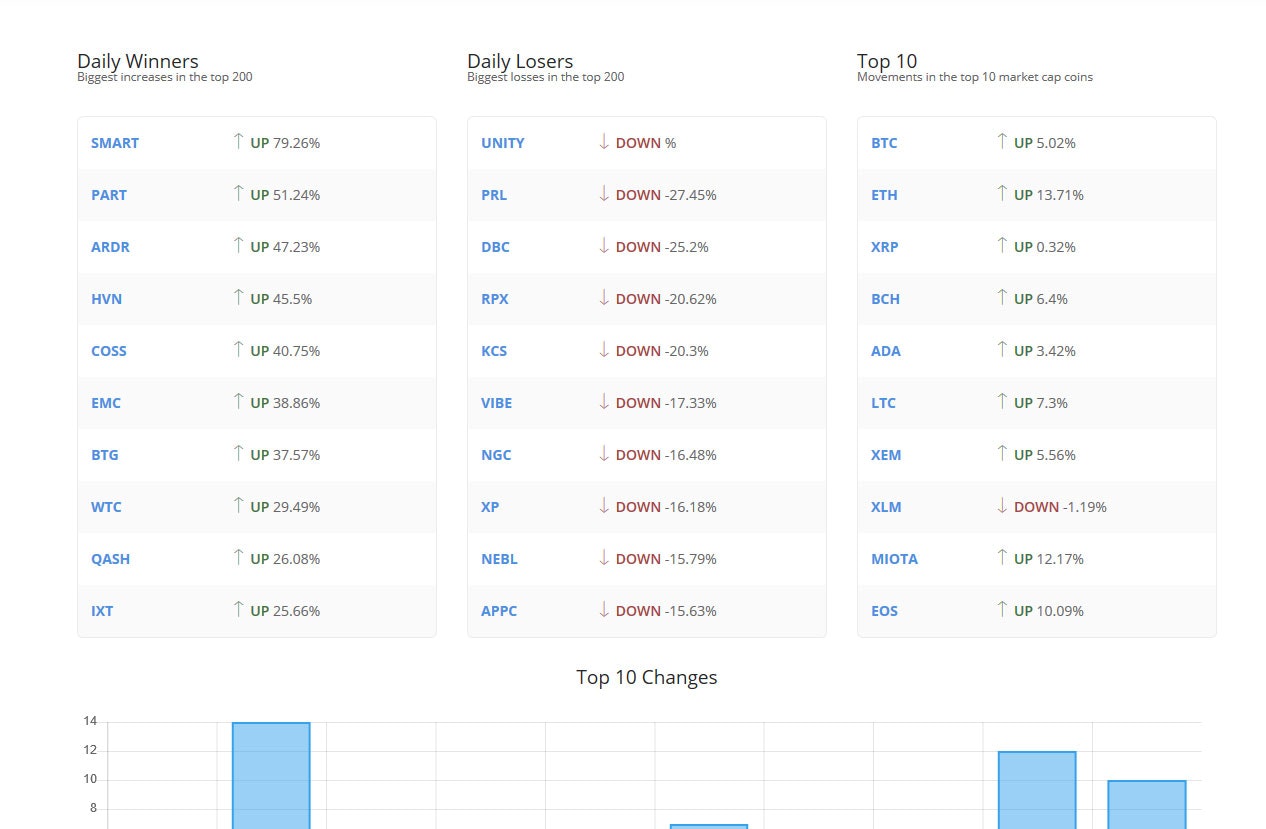Click the BTG ticker in Daily Winners
The width and height of the screenshot is (1266, 829).
point(105,455)
